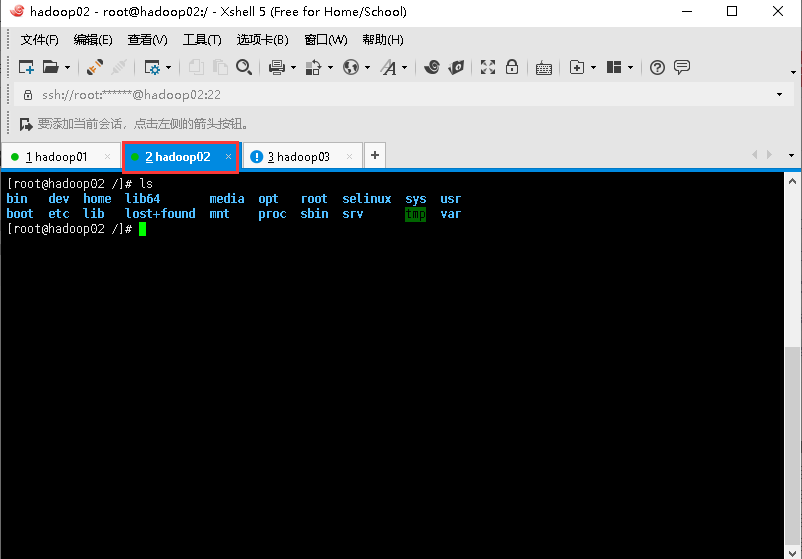Open the 窗口(W) menu
Viewport: 802px width, 559px height.
[325, 40]
